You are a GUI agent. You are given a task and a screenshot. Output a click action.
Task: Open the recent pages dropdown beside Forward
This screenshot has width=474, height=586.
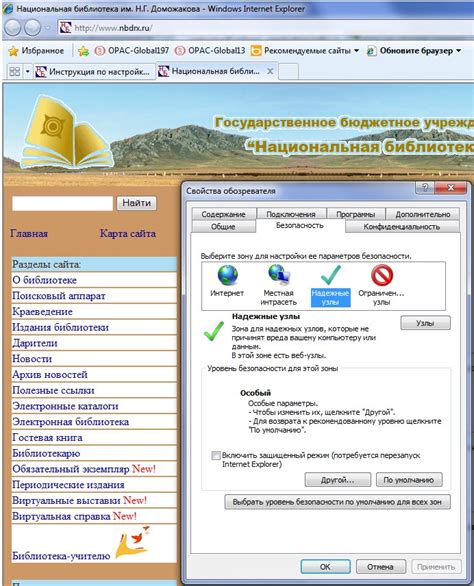(48, 28)
